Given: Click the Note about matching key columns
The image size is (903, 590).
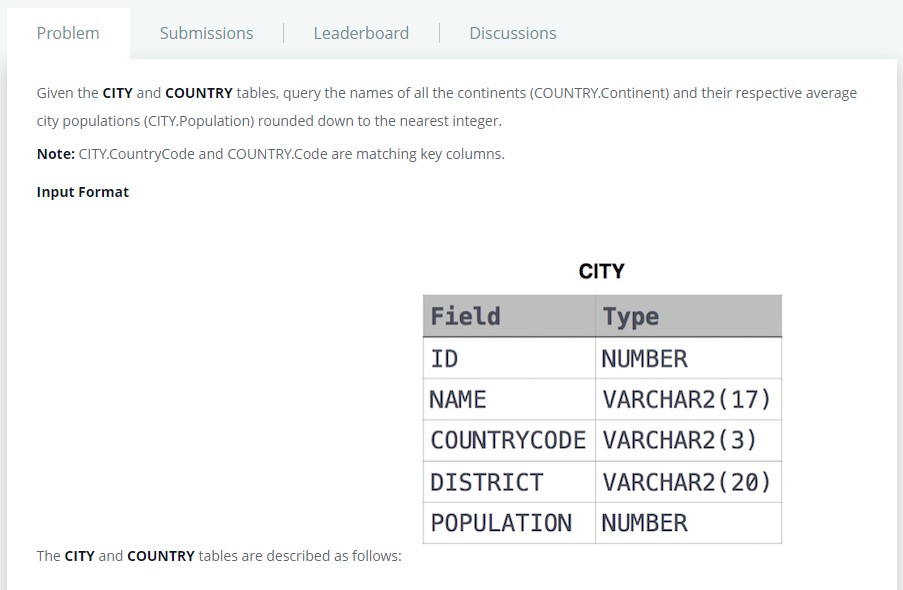Looking at the screenshot, I should coord(270,154).
